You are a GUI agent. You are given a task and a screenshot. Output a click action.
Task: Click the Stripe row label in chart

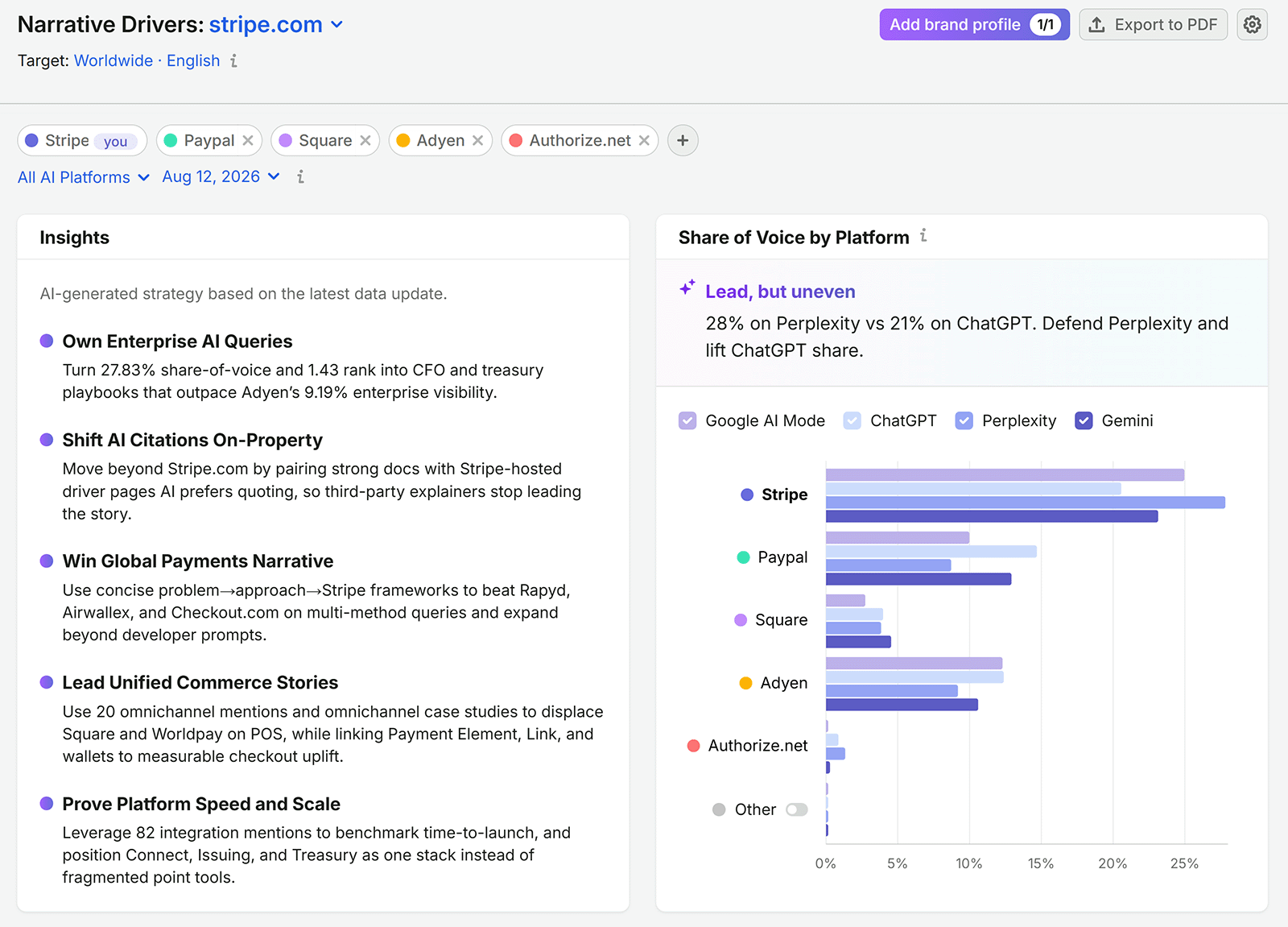785,495
